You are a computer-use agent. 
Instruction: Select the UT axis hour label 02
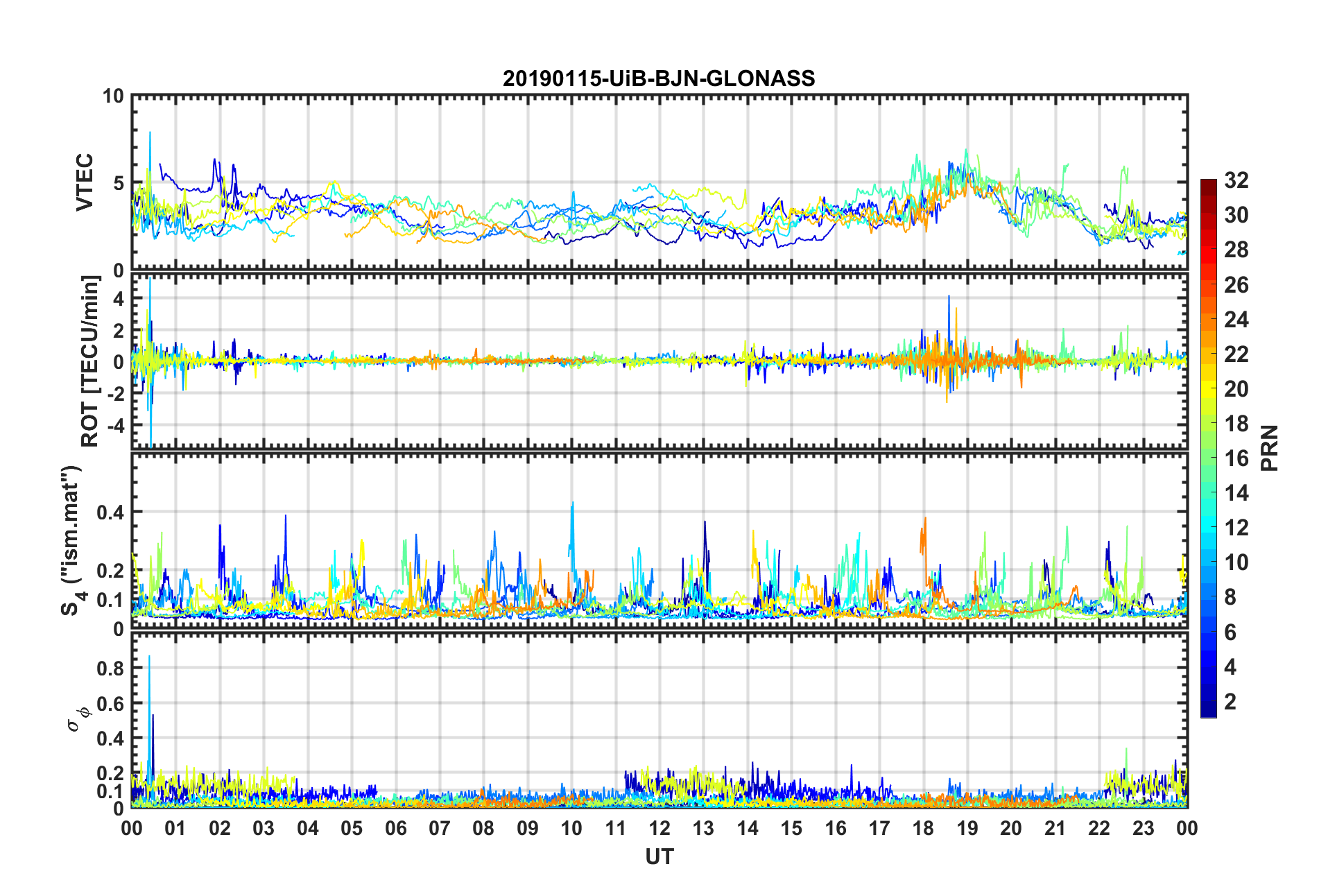click(220, 828)
